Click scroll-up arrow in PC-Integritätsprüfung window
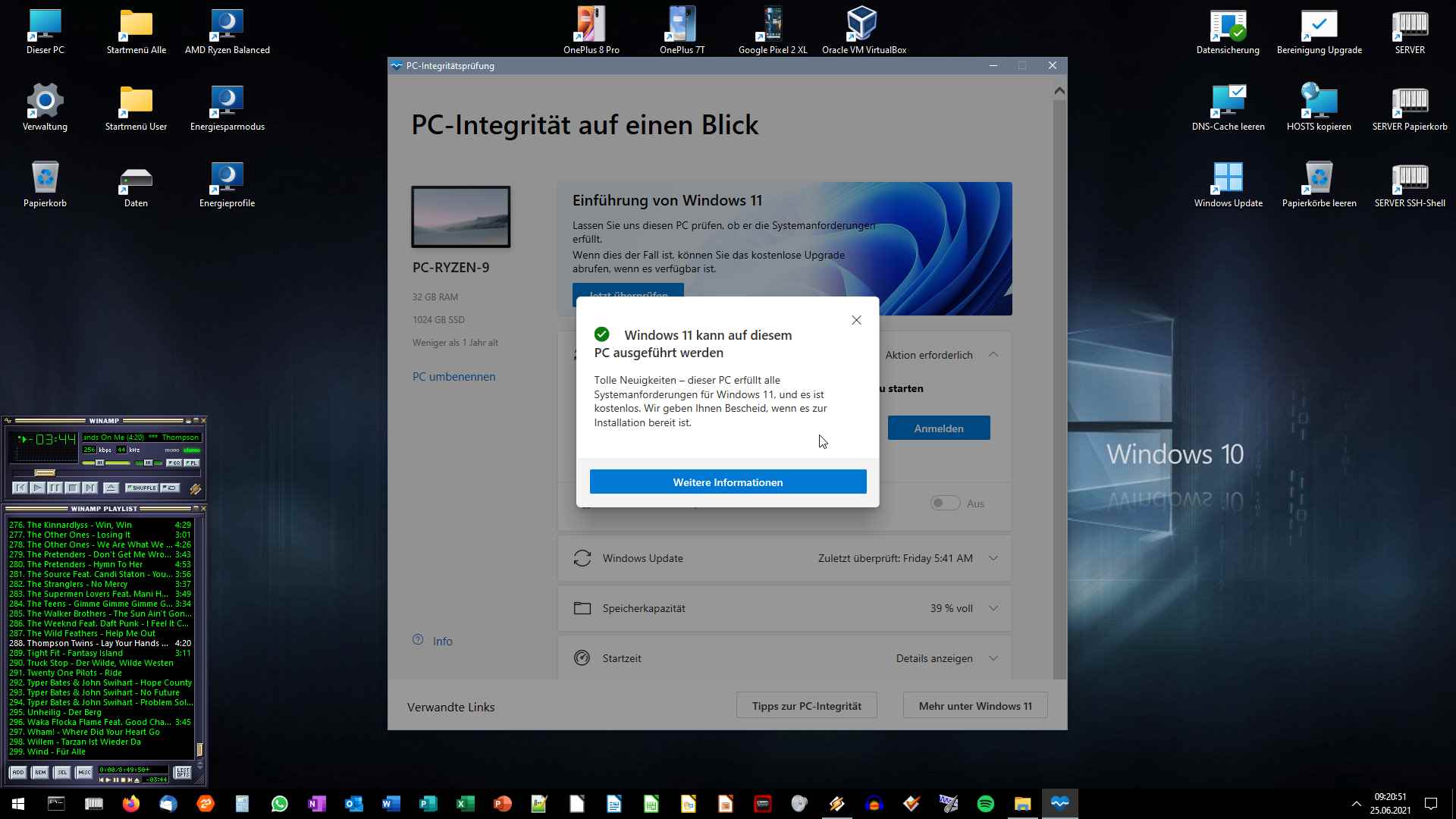Viewport: 1456px width, 819px height. 1059,91
